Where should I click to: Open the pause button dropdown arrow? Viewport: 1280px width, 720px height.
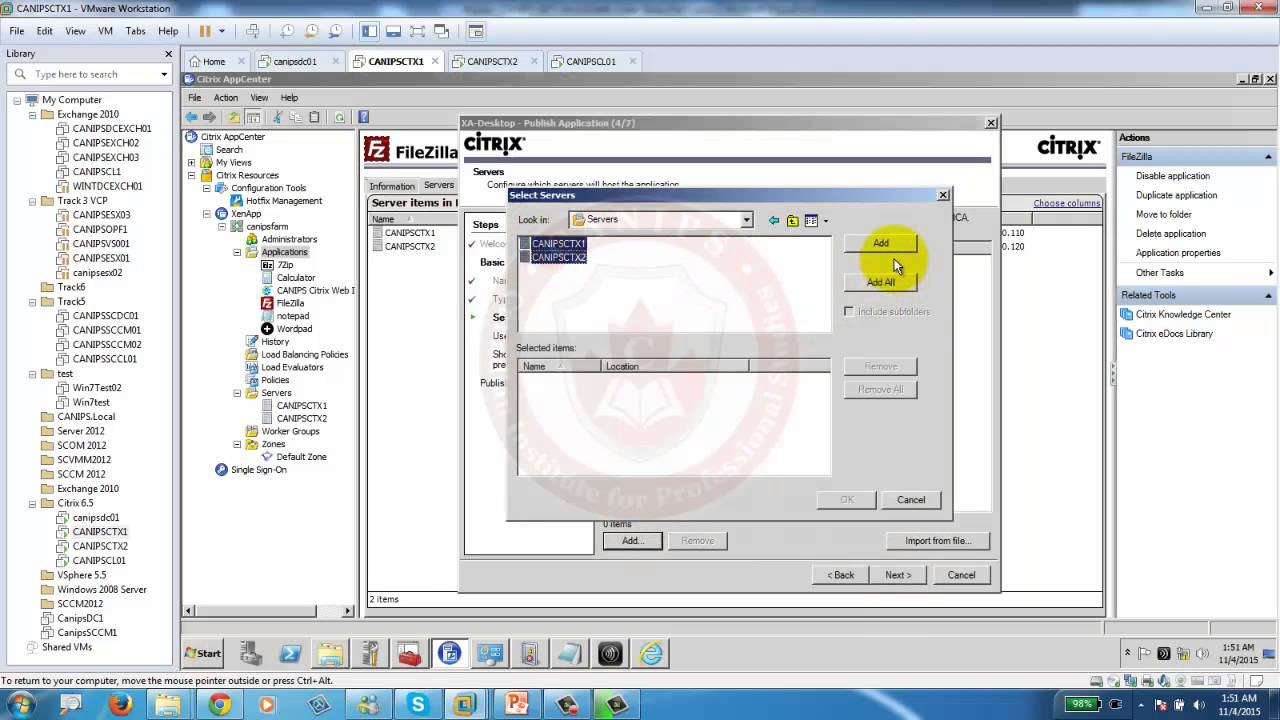[x=222, y=31]
